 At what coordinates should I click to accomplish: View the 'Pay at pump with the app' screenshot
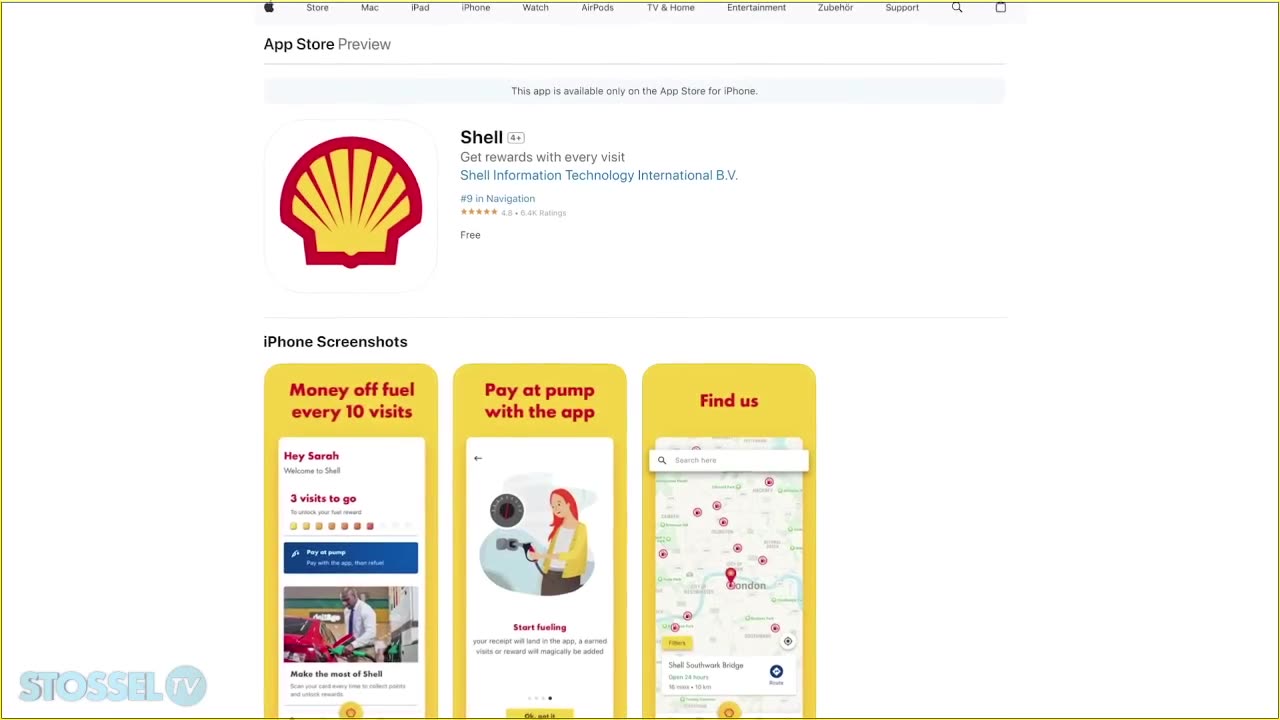[540, 541]
